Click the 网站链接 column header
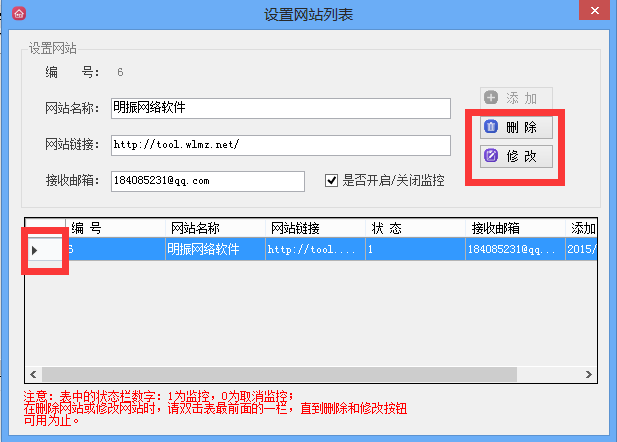This screenshot has height=442, width=617. (x=316, y=228)
